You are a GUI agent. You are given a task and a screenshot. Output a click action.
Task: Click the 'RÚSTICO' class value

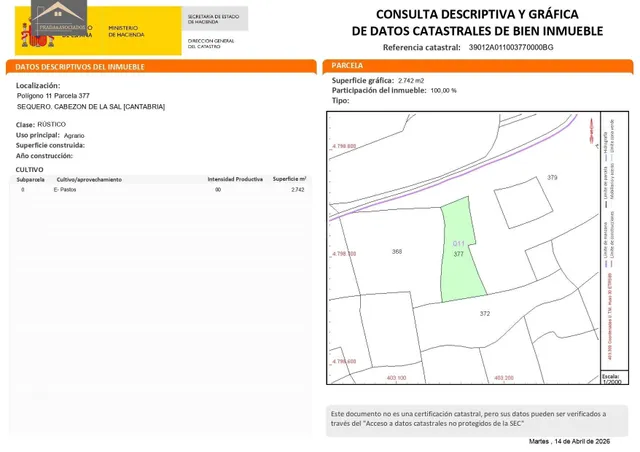pyautogui.click(x=51, y=124)
